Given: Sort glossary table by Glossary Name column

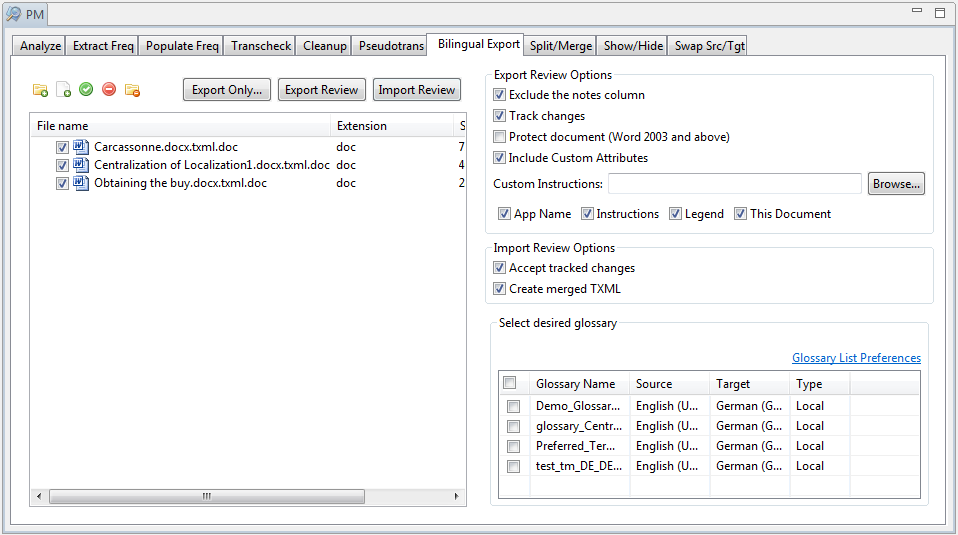Looking at the screenshot, I should (x=579, y=384).
